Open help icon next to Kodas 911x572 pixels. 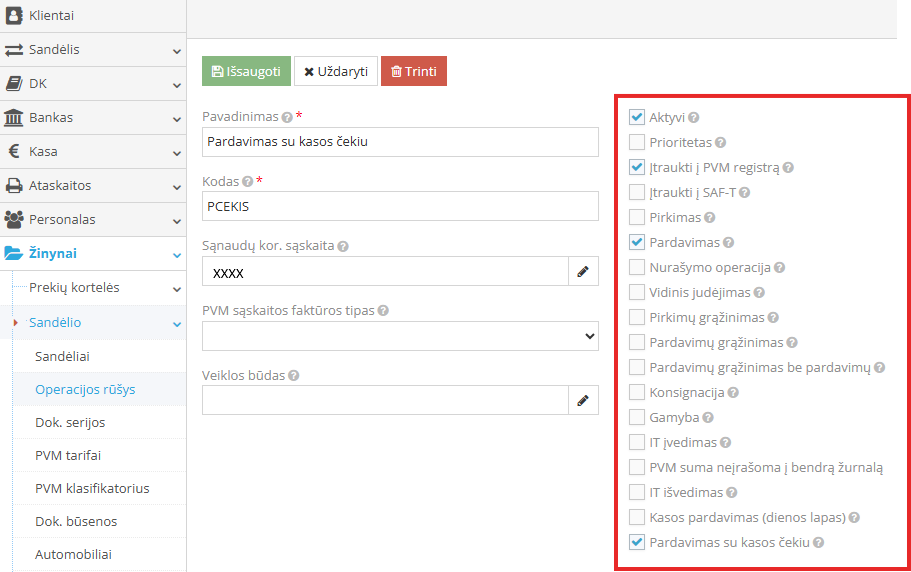pyautogui.click(x=248, y=182)
